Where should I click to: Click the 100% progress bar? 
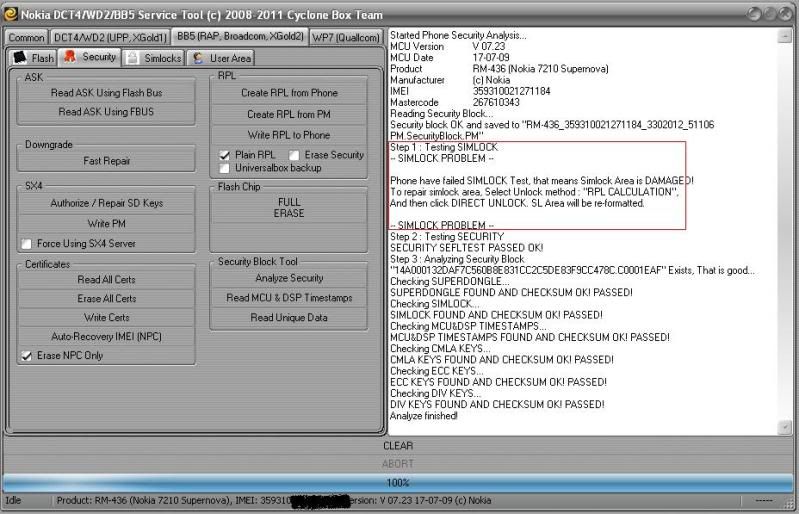(398, 482)
